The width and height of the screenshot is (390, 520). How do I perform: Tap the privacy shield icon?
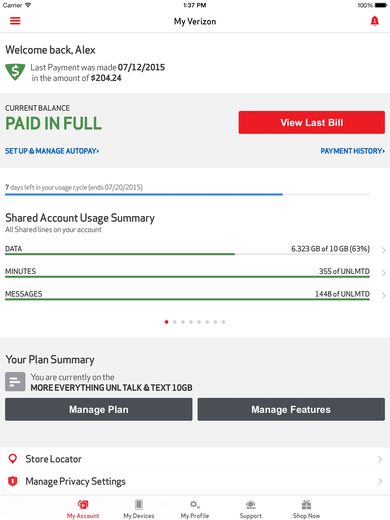pos(13,481)
